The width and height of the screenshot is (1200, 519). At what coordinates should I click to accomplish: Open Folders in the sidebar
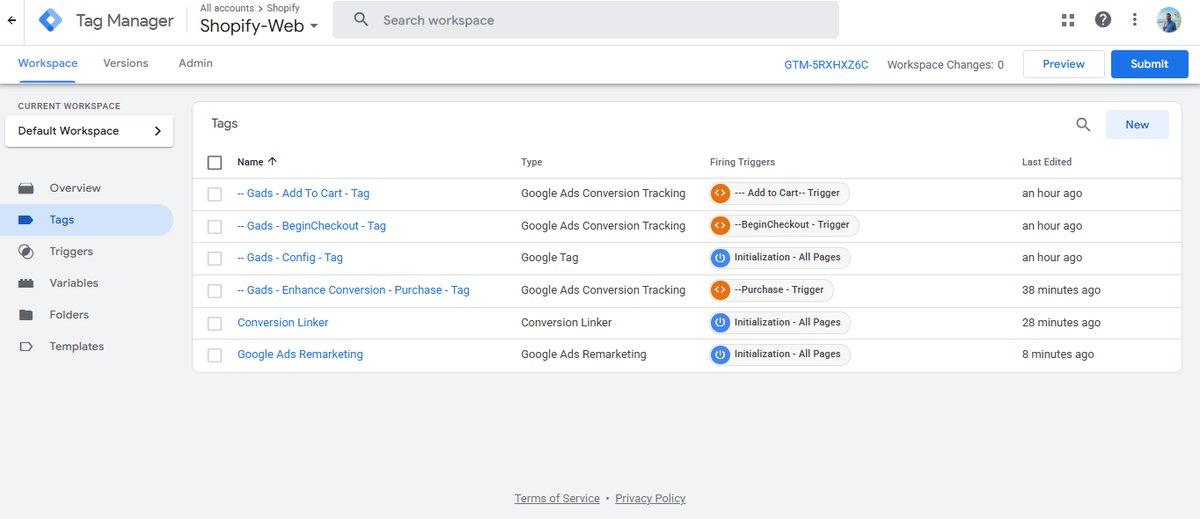tap(69, 315)
